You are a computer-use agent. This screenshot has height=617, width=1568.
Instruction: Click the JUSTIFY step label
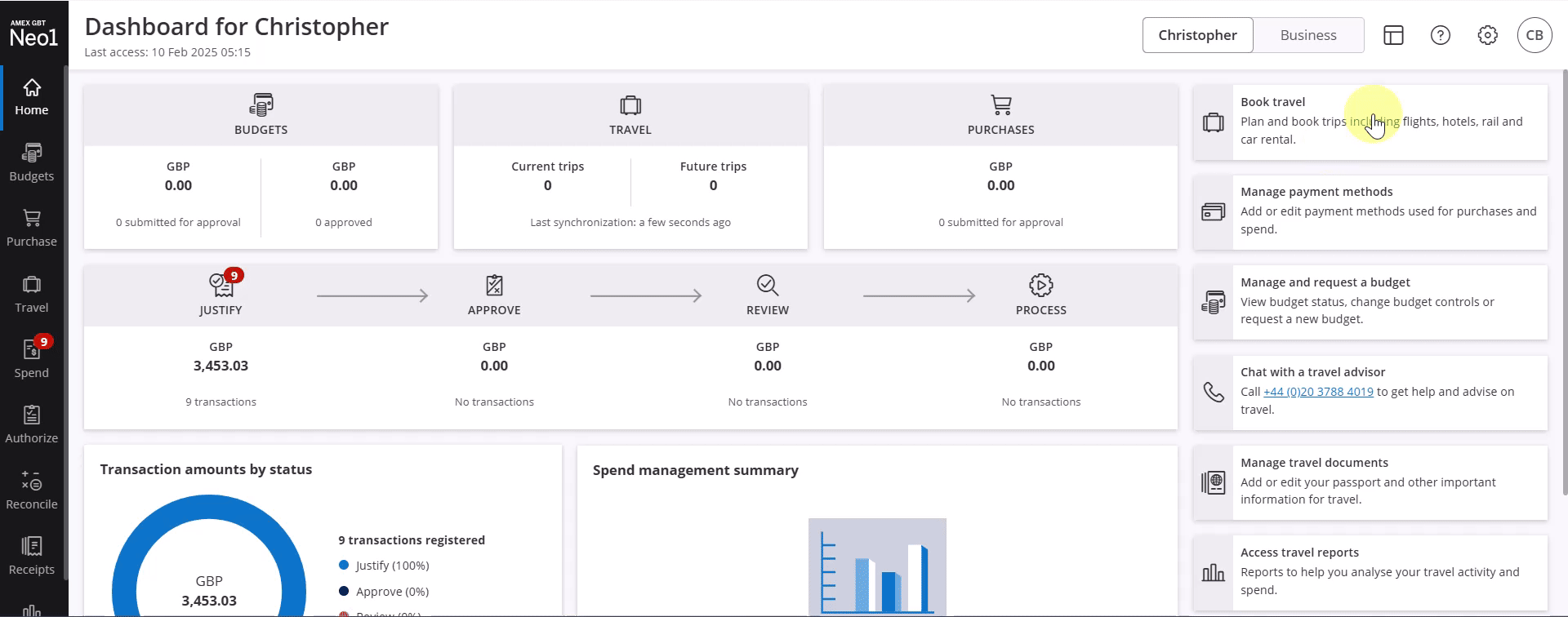coord(221,310)
